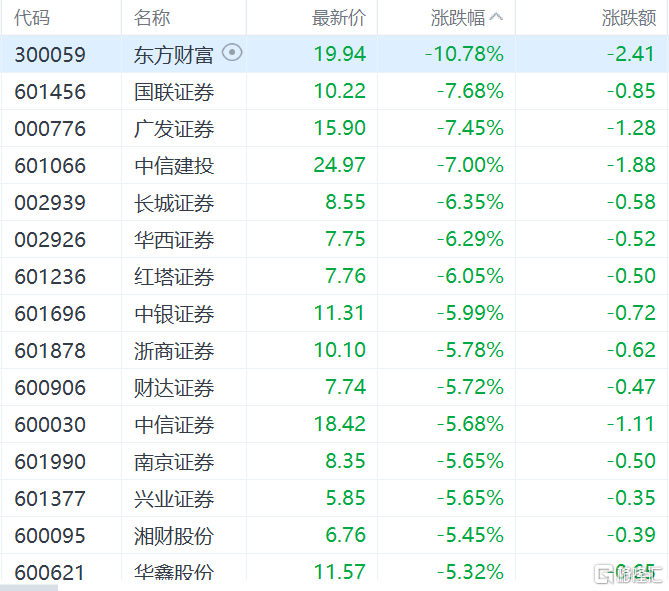Click change percent -6.05%
Screen dimensions: 669x591
[x=470, y=276]
